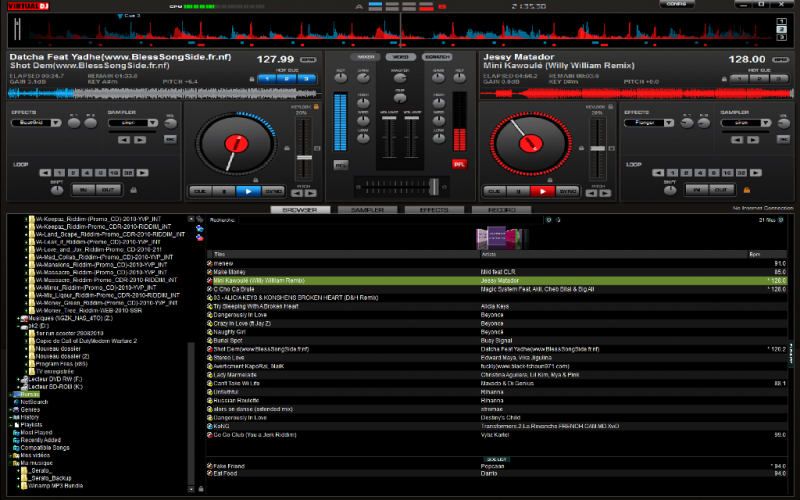Viewport: 800px width, 500px height.
Task: Disable the red PFL on right channel
Action: [x=459, y=164]
